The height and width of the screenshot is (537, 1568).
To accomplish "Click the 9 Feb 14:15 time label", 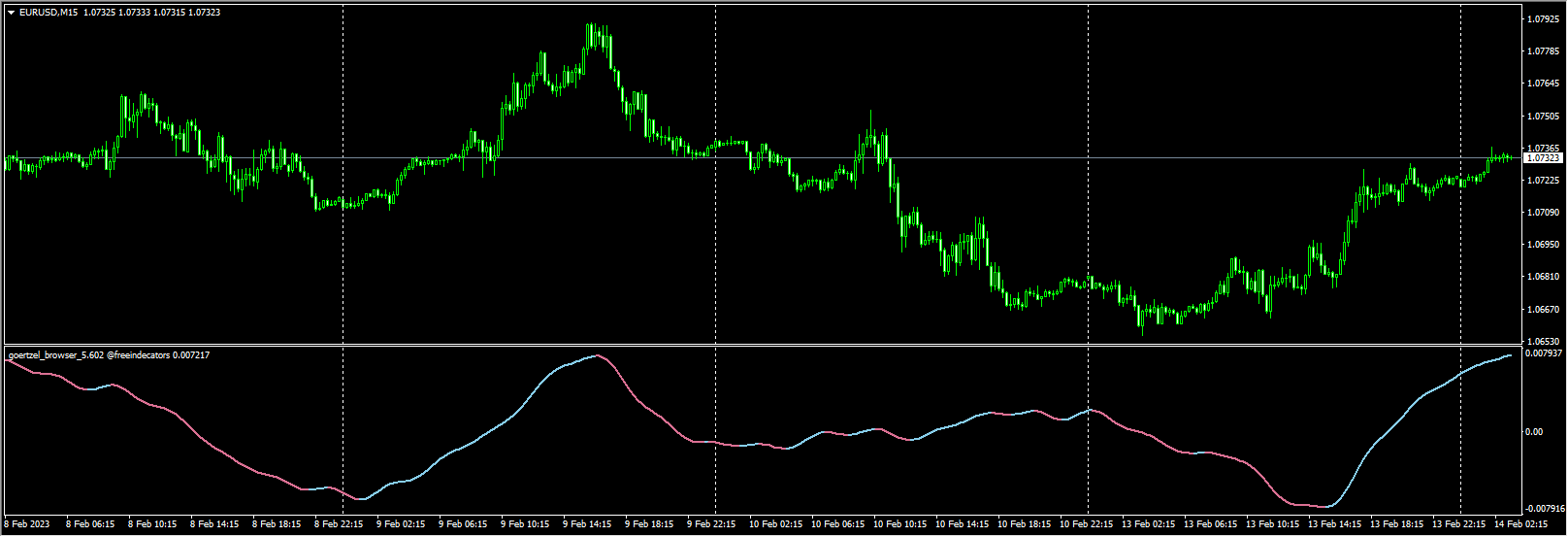I will [587, 524].
